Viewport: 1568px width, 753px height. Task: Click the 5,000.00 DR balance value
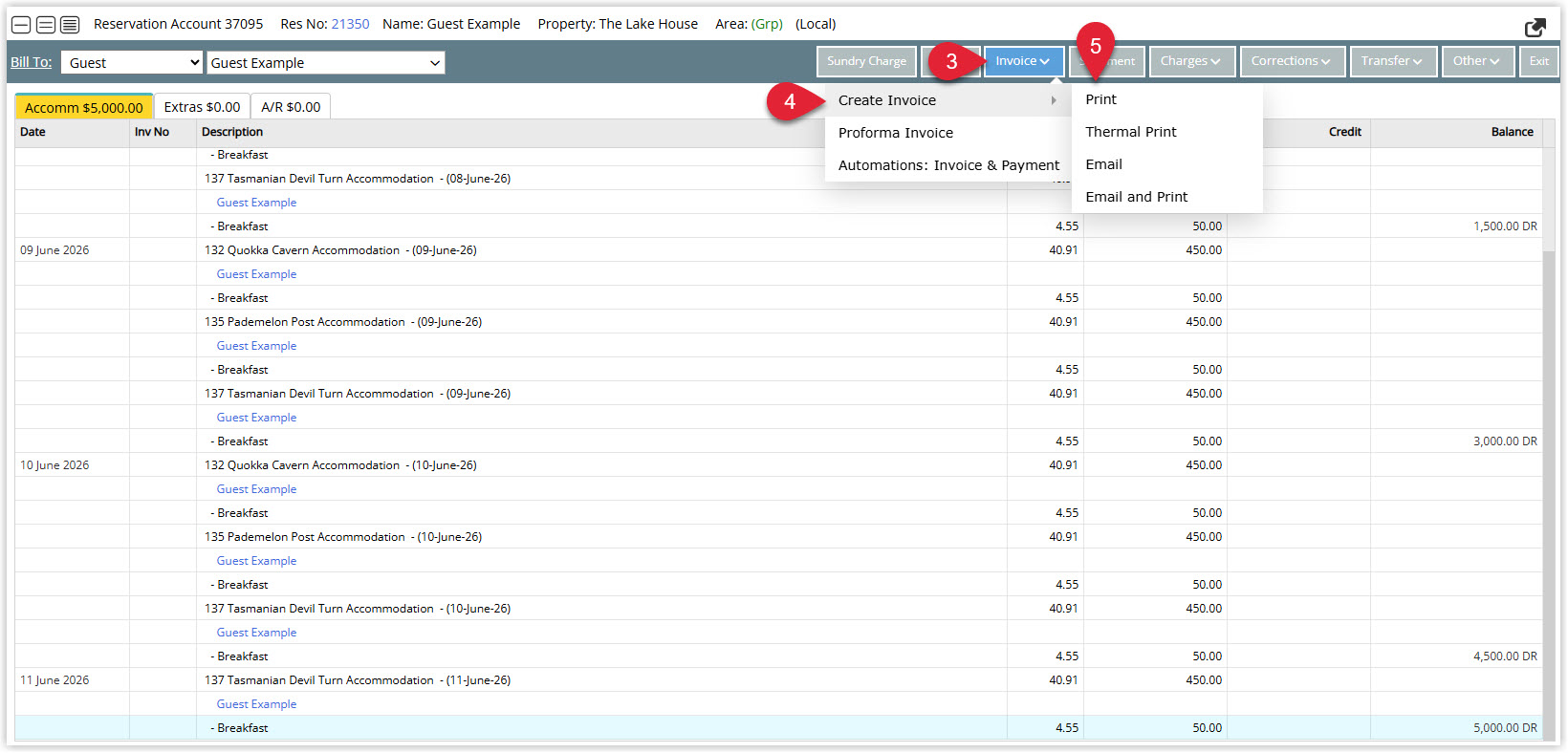point(1505,728)
